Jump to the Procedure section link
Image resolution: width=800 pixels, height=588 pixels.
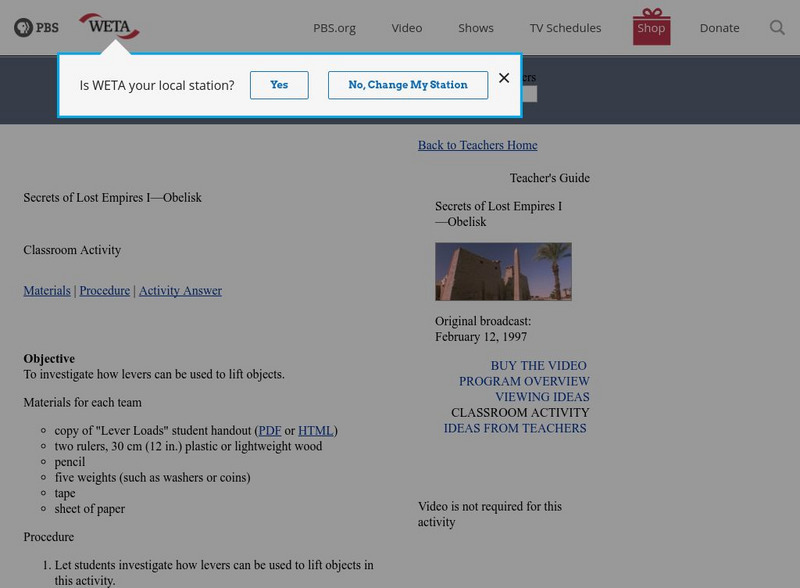[105, 290]
